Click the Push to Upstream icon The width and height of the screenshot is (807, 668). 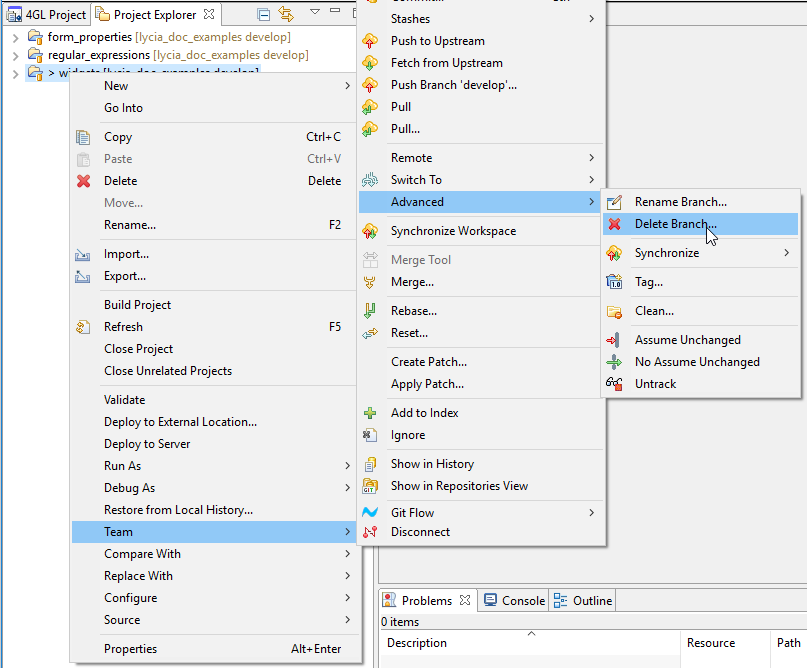pos(370,41)
